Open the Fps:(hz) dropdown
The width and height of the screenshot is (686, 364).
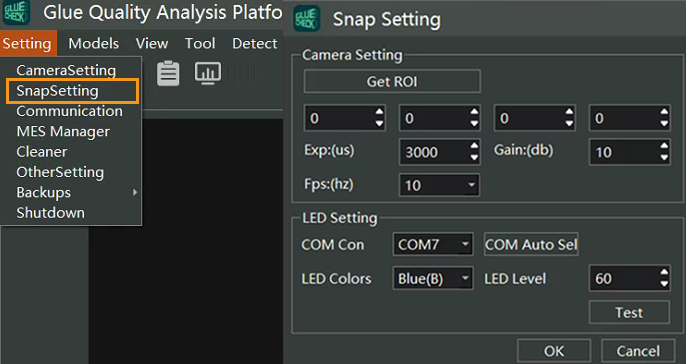pos(439,185)
